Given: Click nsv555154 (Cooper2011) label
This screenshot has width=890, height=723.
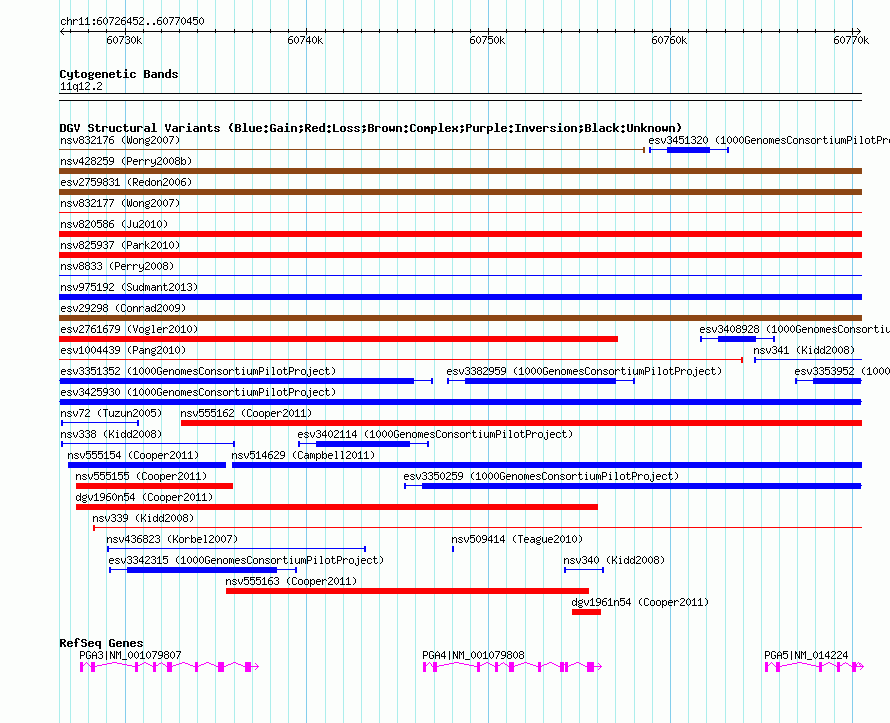Looking at the screenshot, I should 133,455.
